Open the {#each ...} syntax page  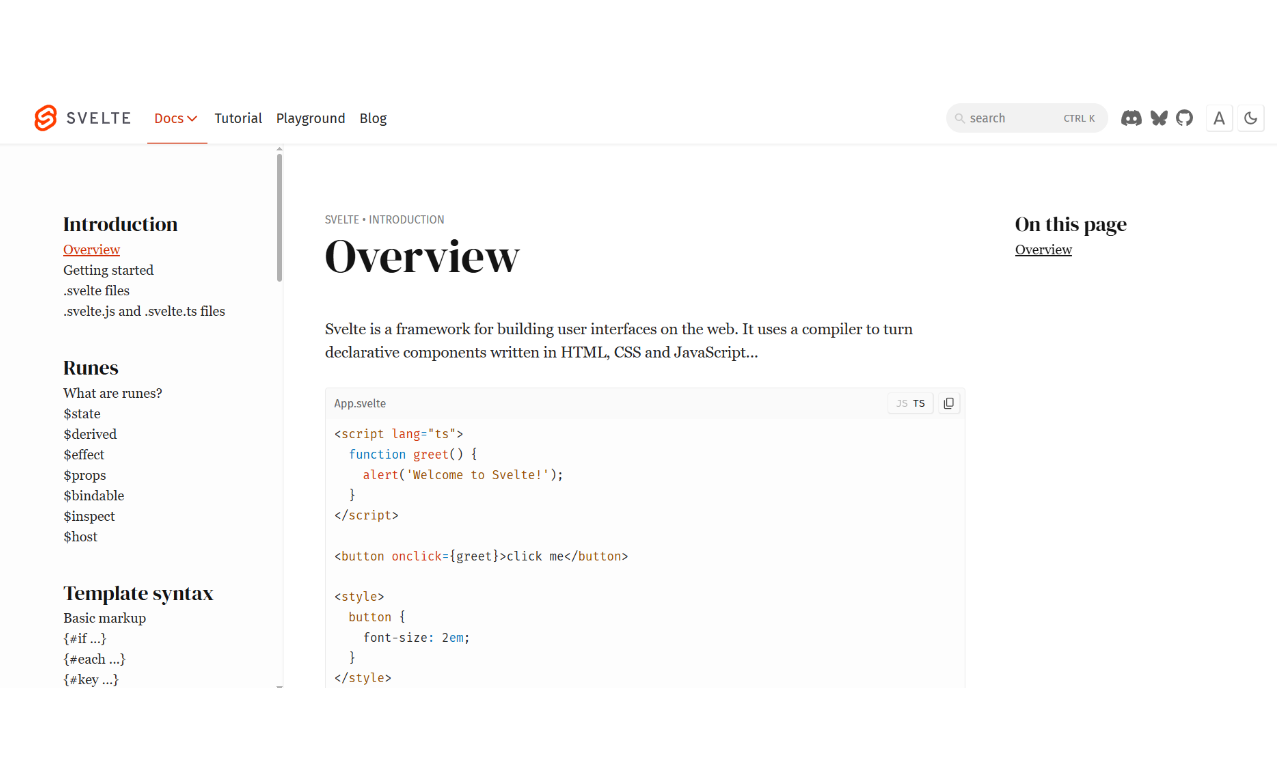pyautogui.click(x=94, y=659)
